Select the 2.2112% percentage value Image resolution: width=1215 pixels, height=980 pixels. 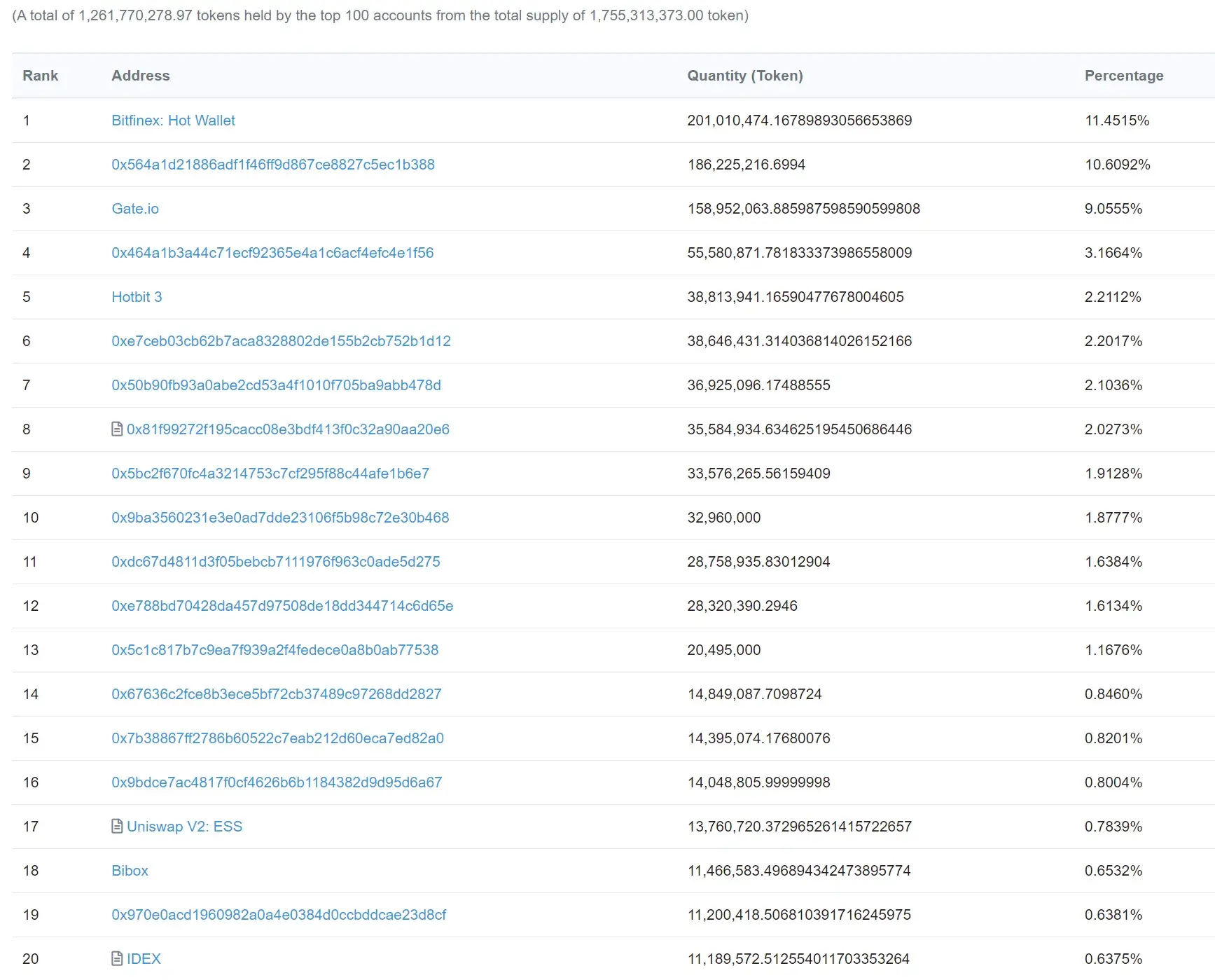(1113, 297)
